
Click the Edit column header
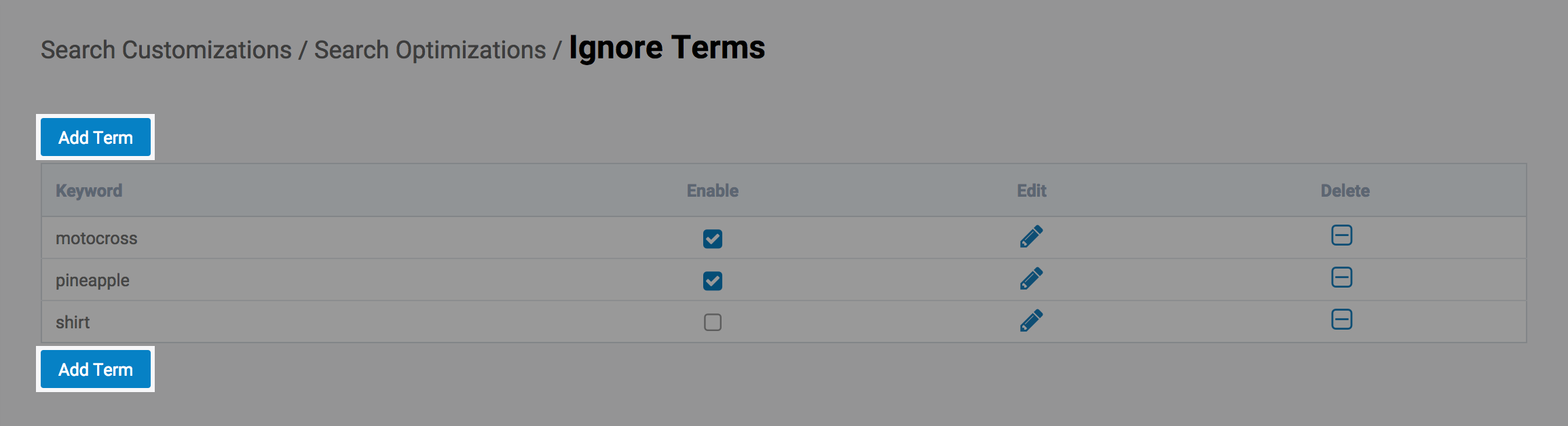(1031, 191)
